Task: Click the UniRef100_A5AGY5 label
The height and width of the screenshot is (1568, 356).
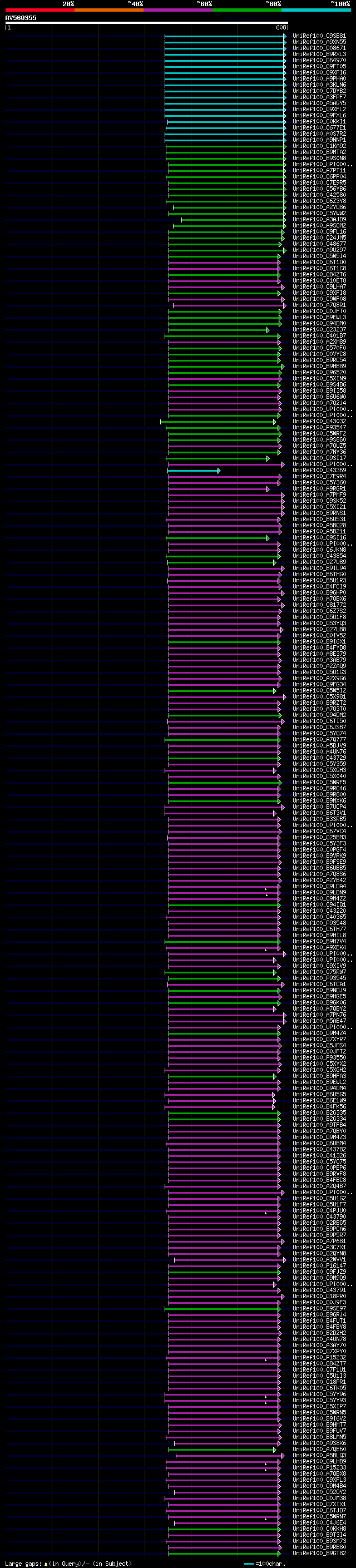Action: 319,103
